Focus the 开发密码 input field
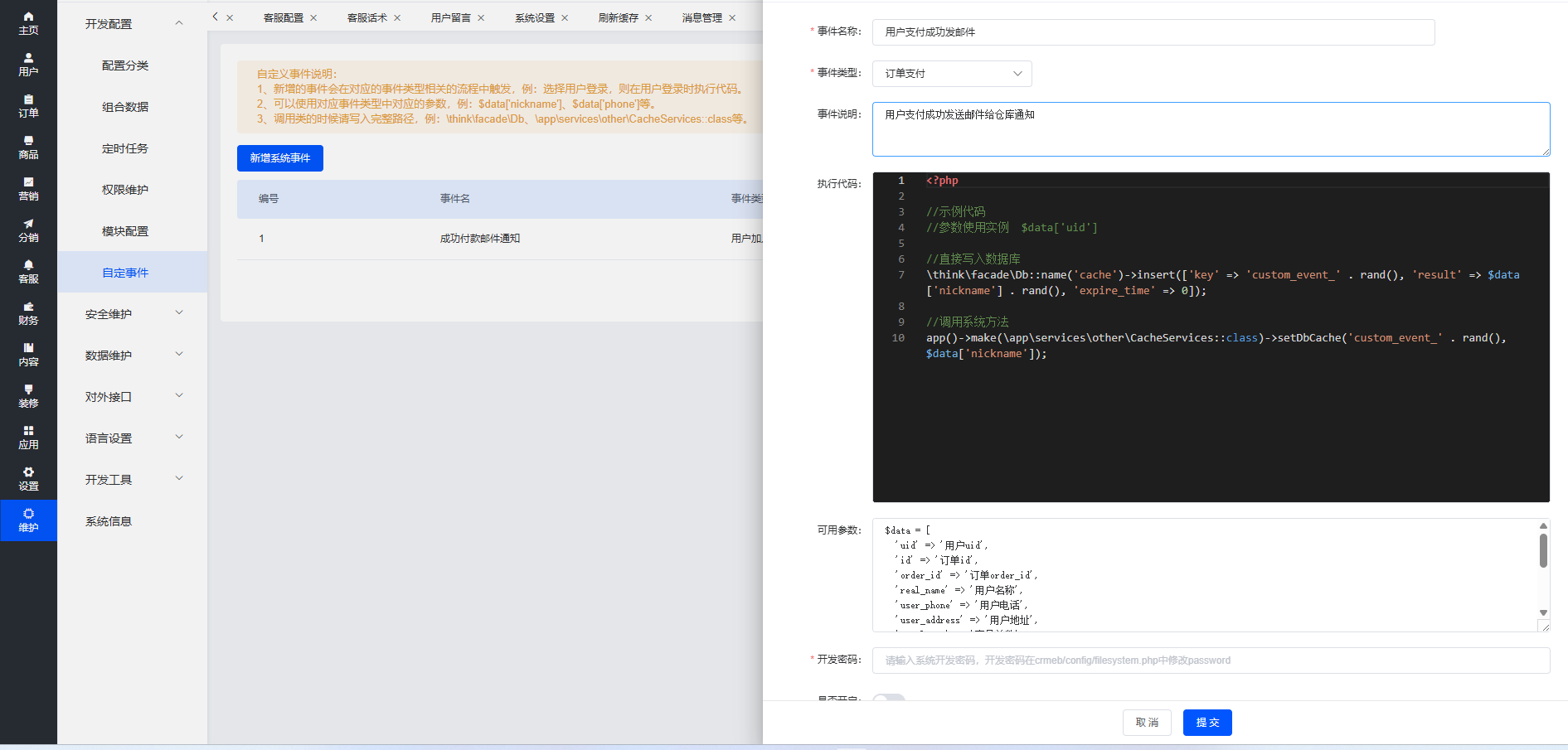The image size is (1568, 750). (1211, 660)
